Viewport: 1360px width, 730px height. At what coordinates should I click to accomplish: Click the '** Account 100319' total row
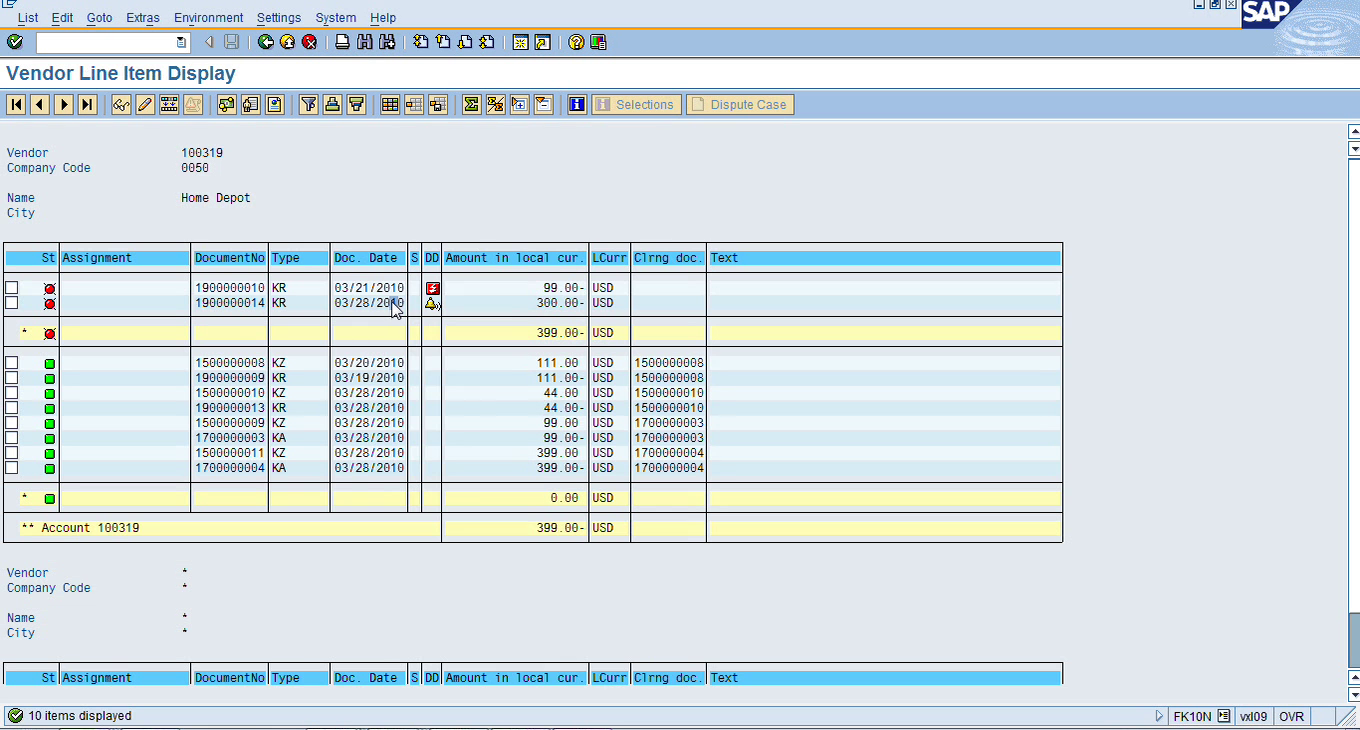(x=532, y=528)
